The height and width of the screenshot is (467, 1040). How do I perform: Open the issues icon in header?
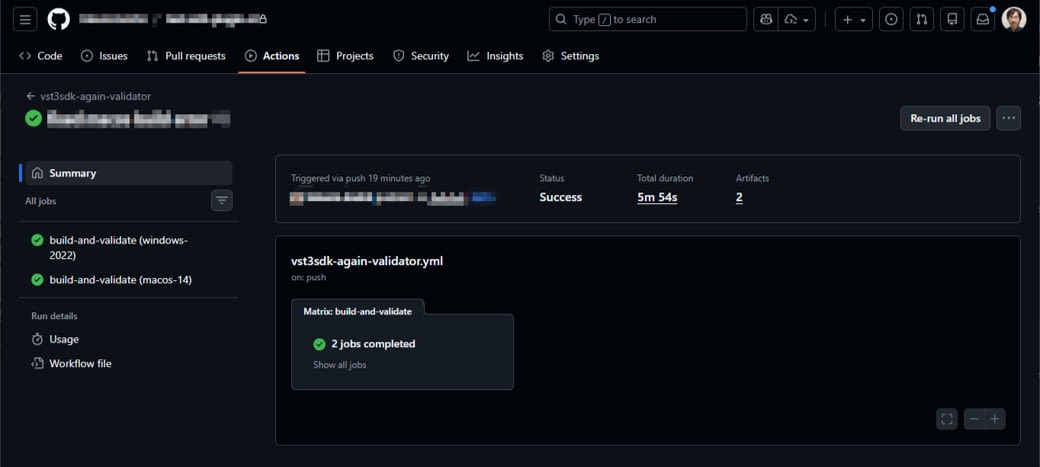click(891, 19)
